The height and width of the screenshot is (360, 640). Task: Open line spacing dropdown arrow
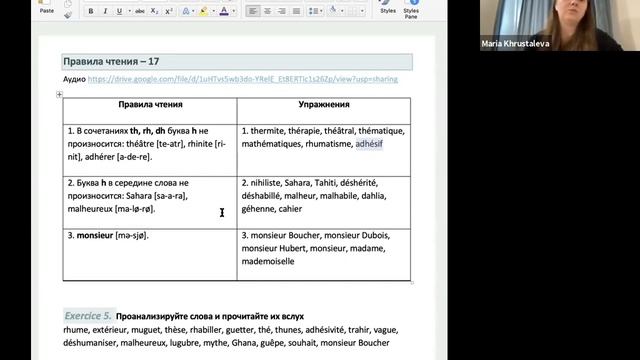(321, 11)
